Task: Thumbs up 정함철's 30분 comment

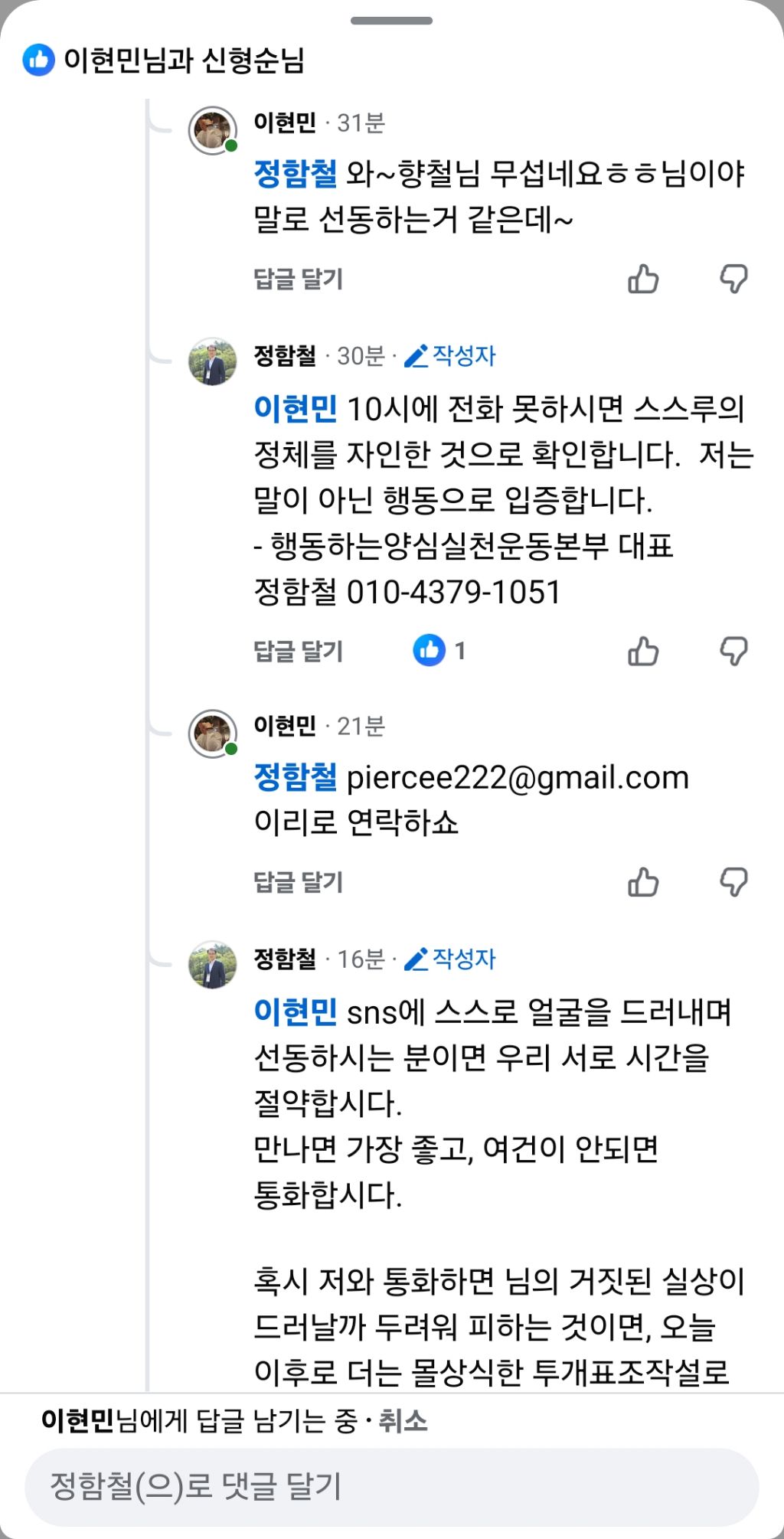Action: coord(643,652)
